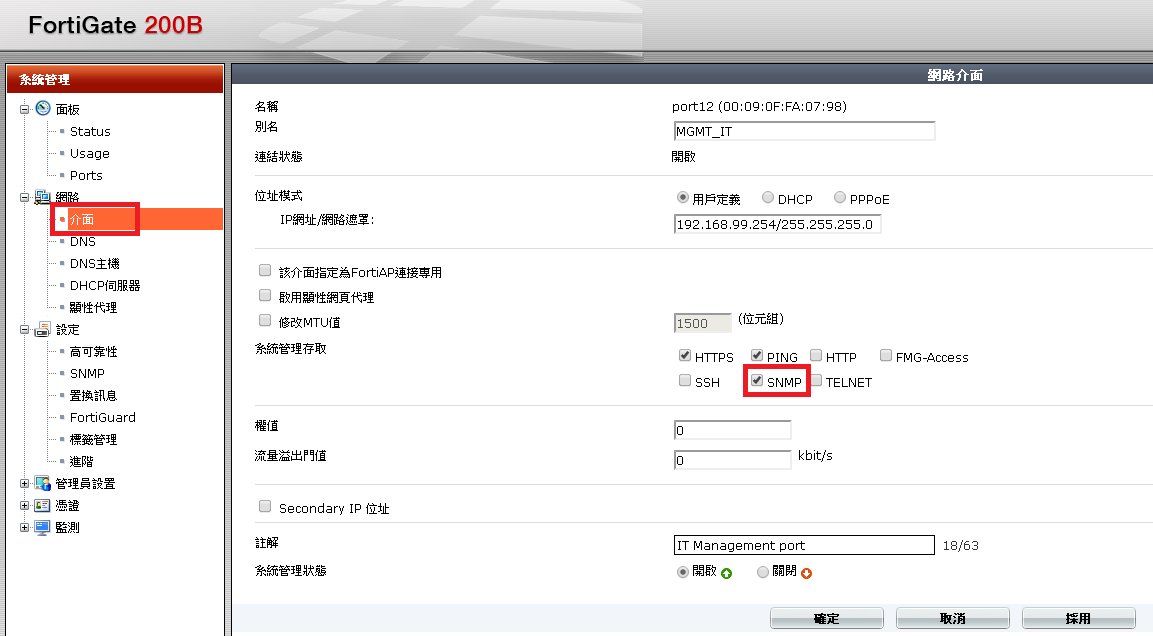
Task: Select PPPoE addressing mode
Action: tap(840, 197)
